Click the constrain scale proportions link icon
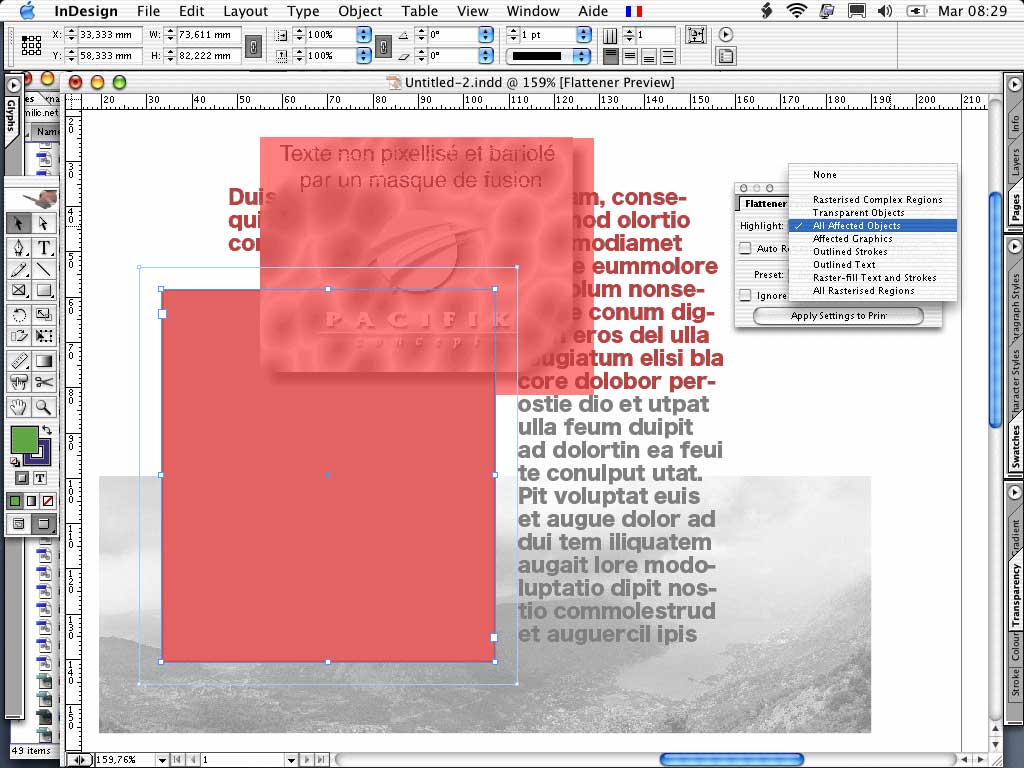This screenshot has height=768, width=1024. tap(383, 46)
